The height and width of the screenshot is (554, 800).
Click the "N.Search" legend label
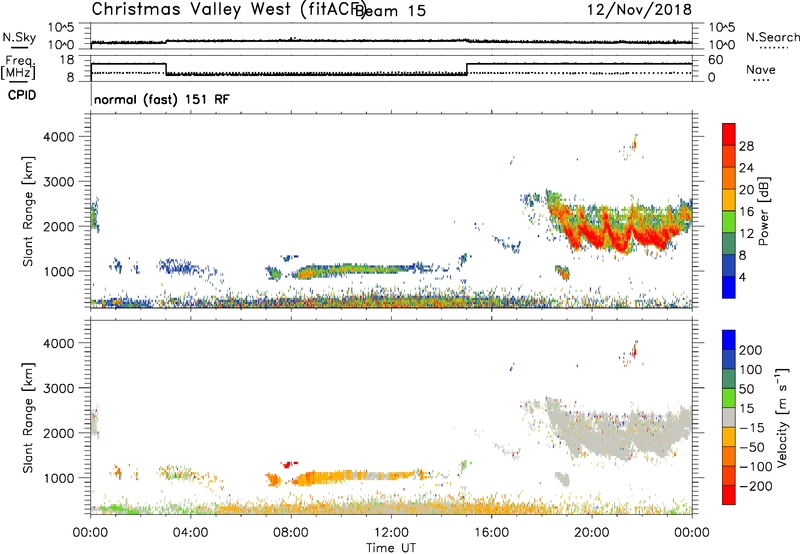[x=772, y=37]
